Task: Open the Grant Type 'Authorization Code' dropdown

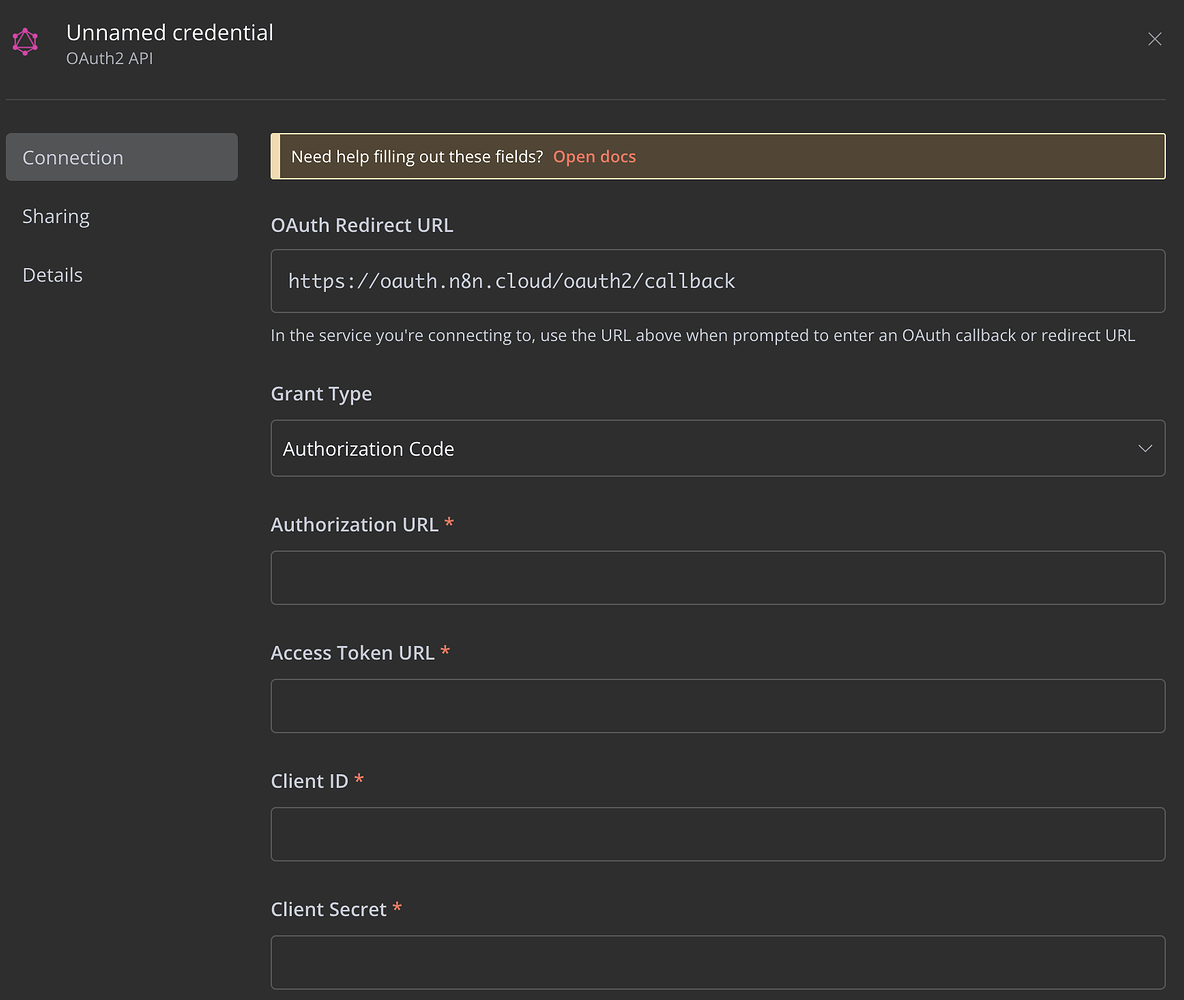Action: pyautogui.click(x=700, y=449)
